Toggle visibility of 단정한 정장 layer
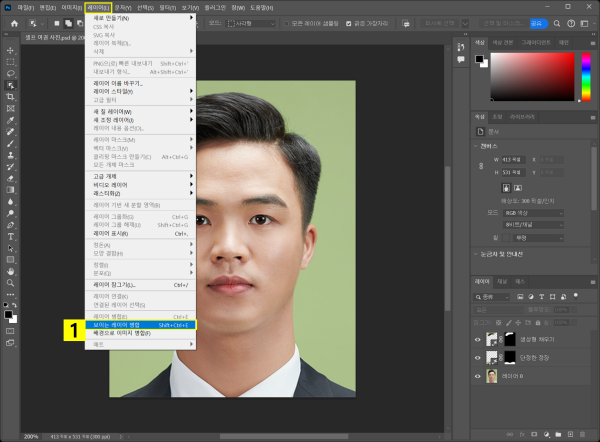This screenshot has width=600, height=442. coord(477,358)
